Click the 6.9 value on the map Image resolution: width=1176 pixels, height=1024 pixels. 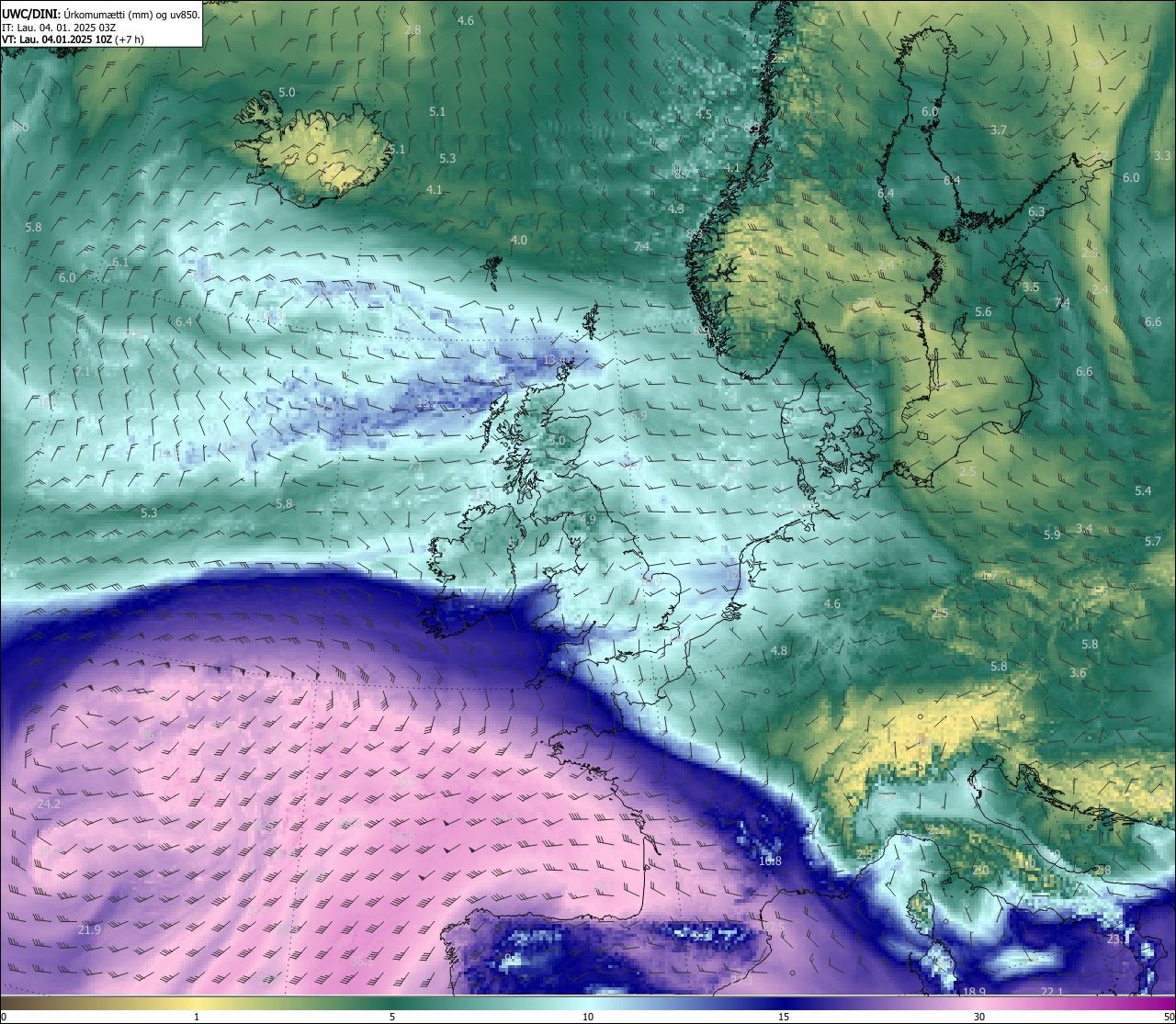click(639, 416)
